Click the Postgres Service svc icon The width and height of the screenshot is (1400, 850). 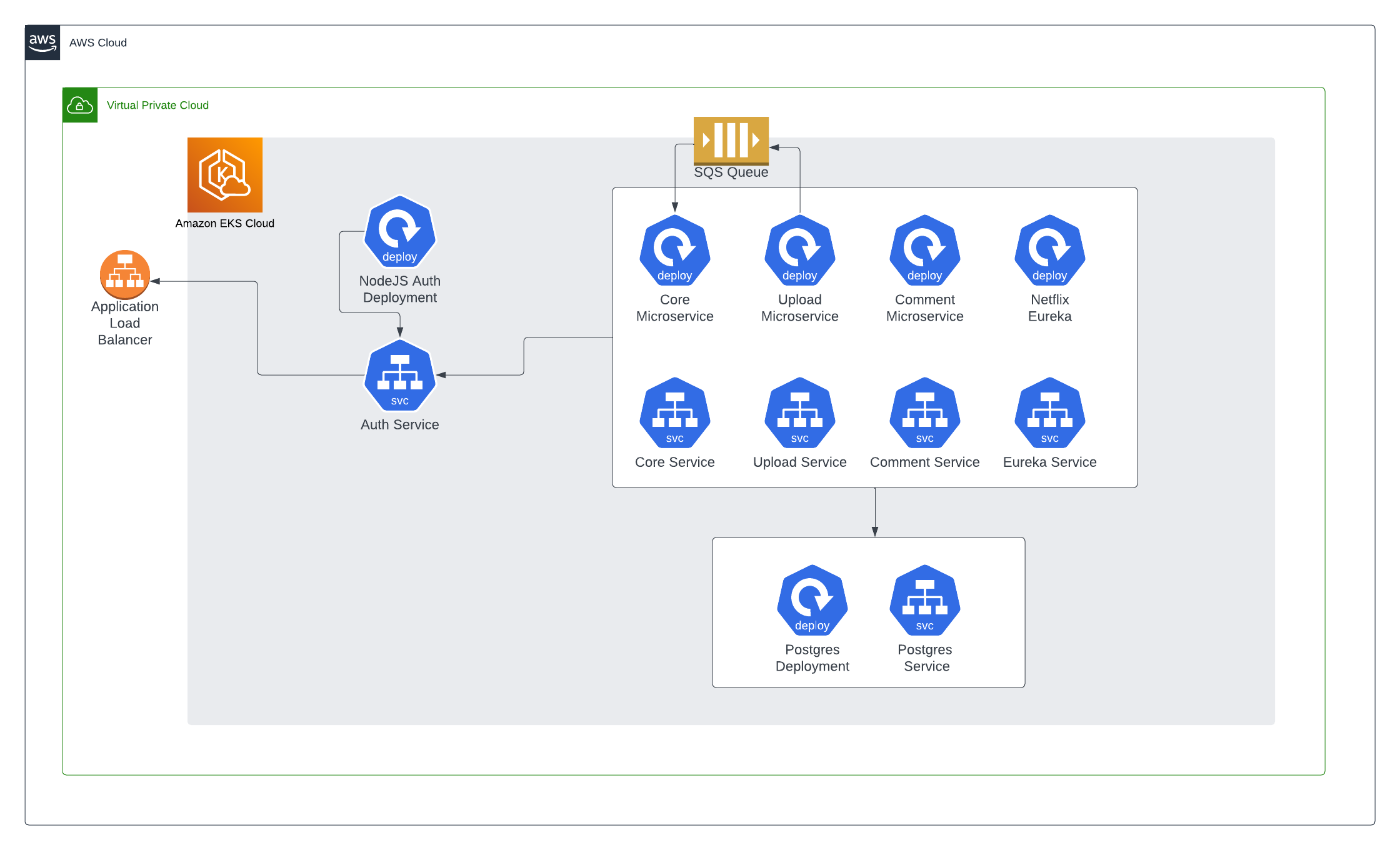coord(924,601)
